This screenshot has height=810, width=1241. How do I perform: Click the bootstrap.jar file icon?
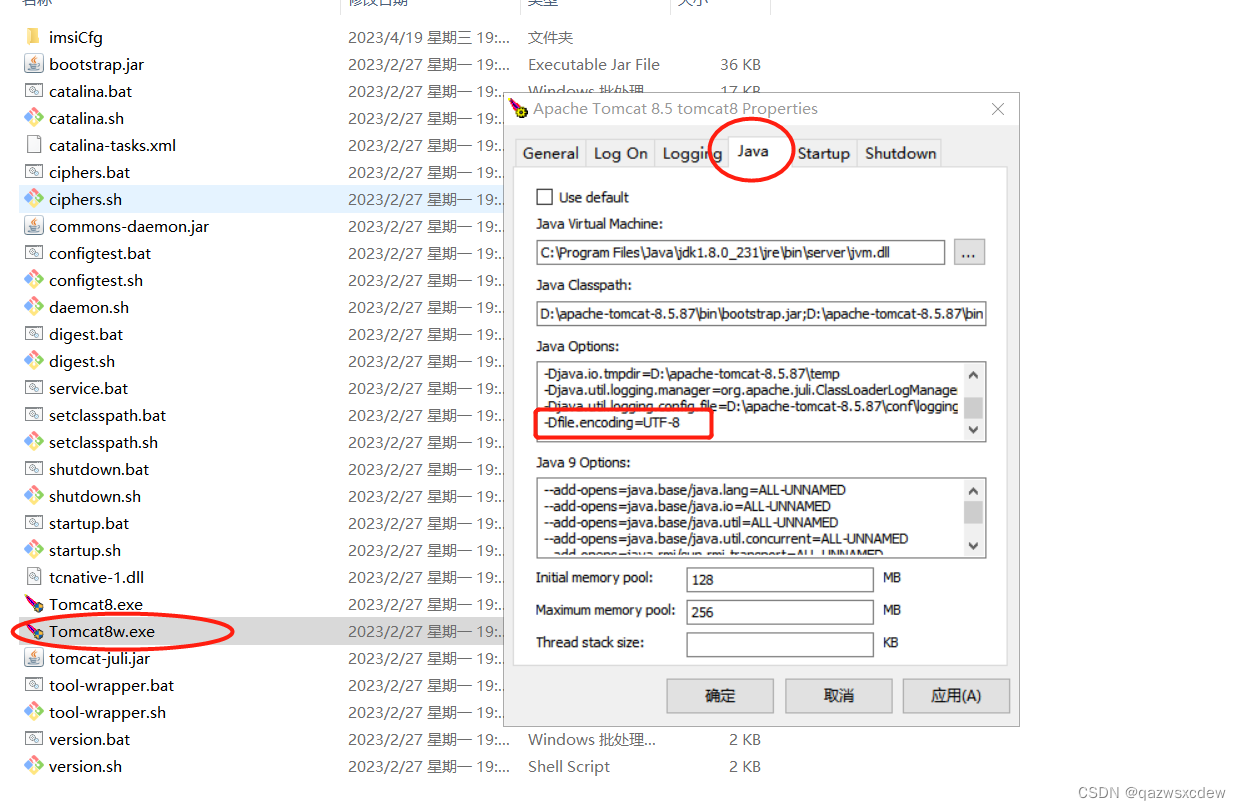click(34, 64)
